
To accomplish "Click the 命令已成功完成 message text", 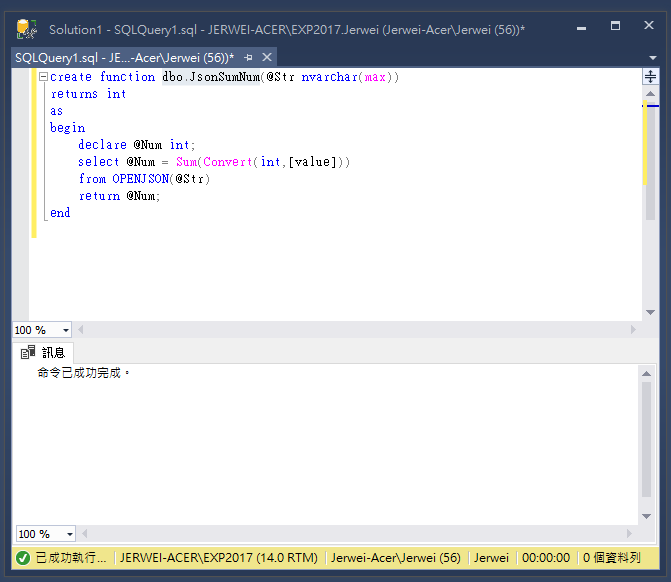I will tap(83, 373).
